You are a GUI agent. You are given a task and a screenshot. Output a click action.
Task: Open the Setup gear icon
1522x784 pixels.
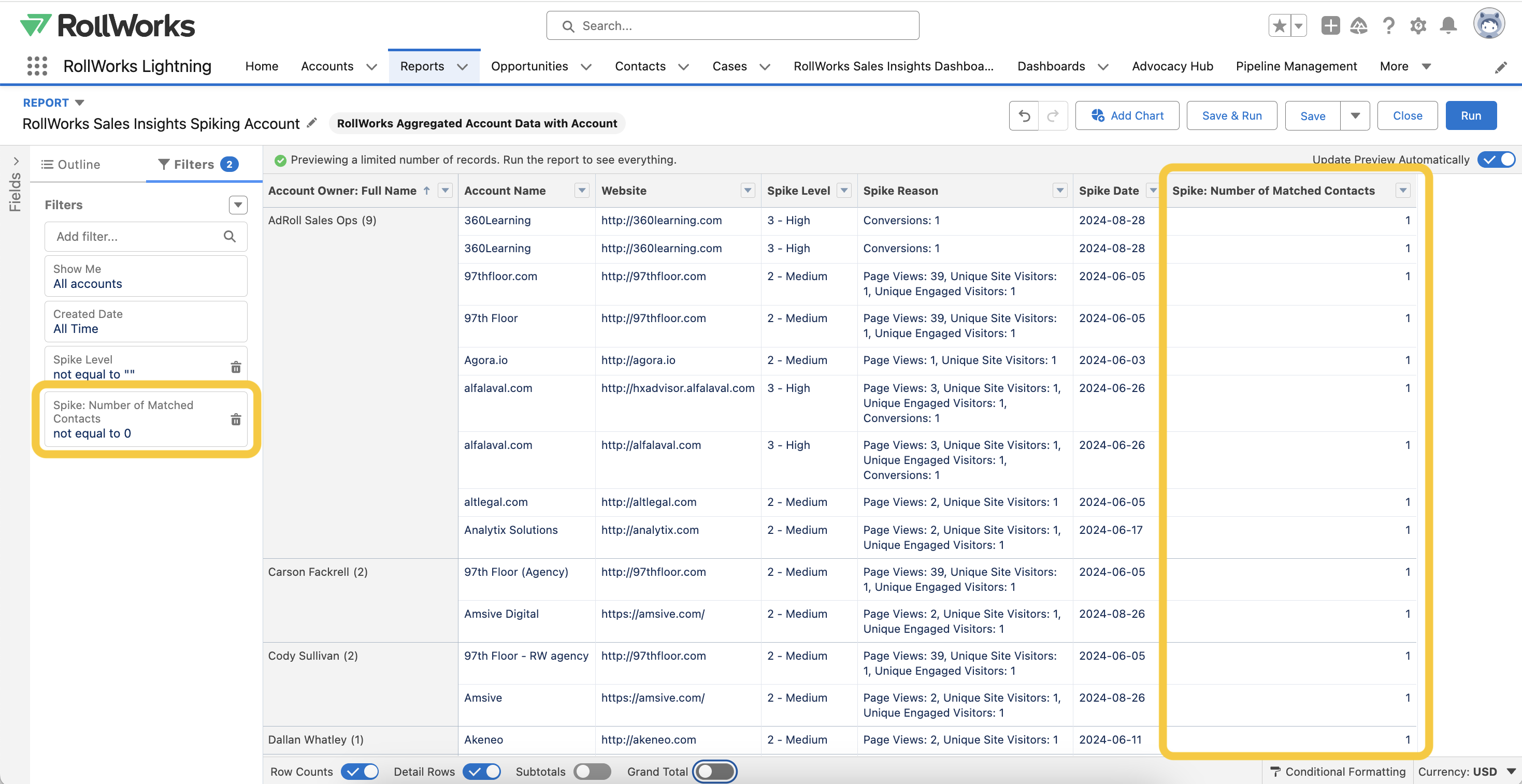tap(1418, 25)
